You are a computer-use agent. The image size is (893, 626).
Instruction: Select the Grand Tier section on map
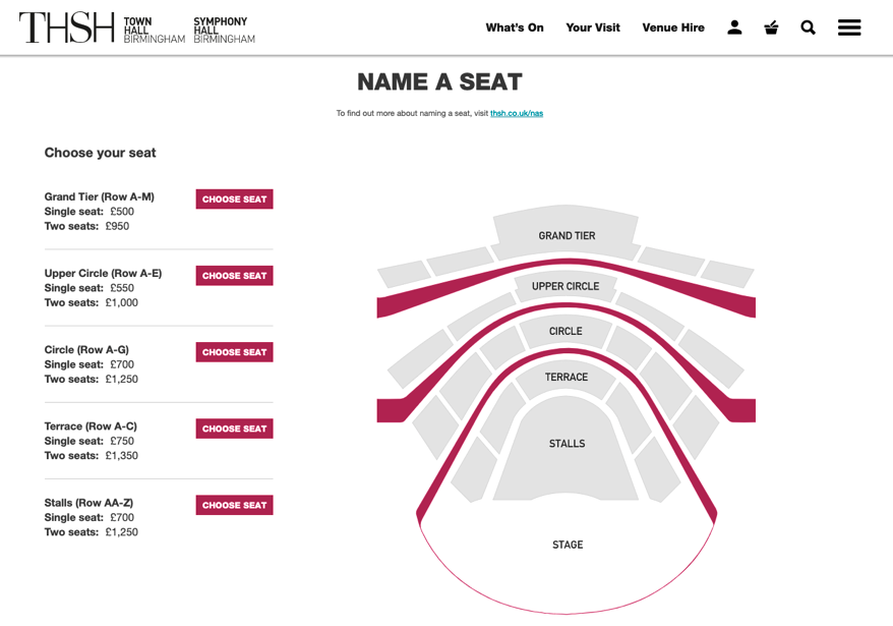pos(566,235)
